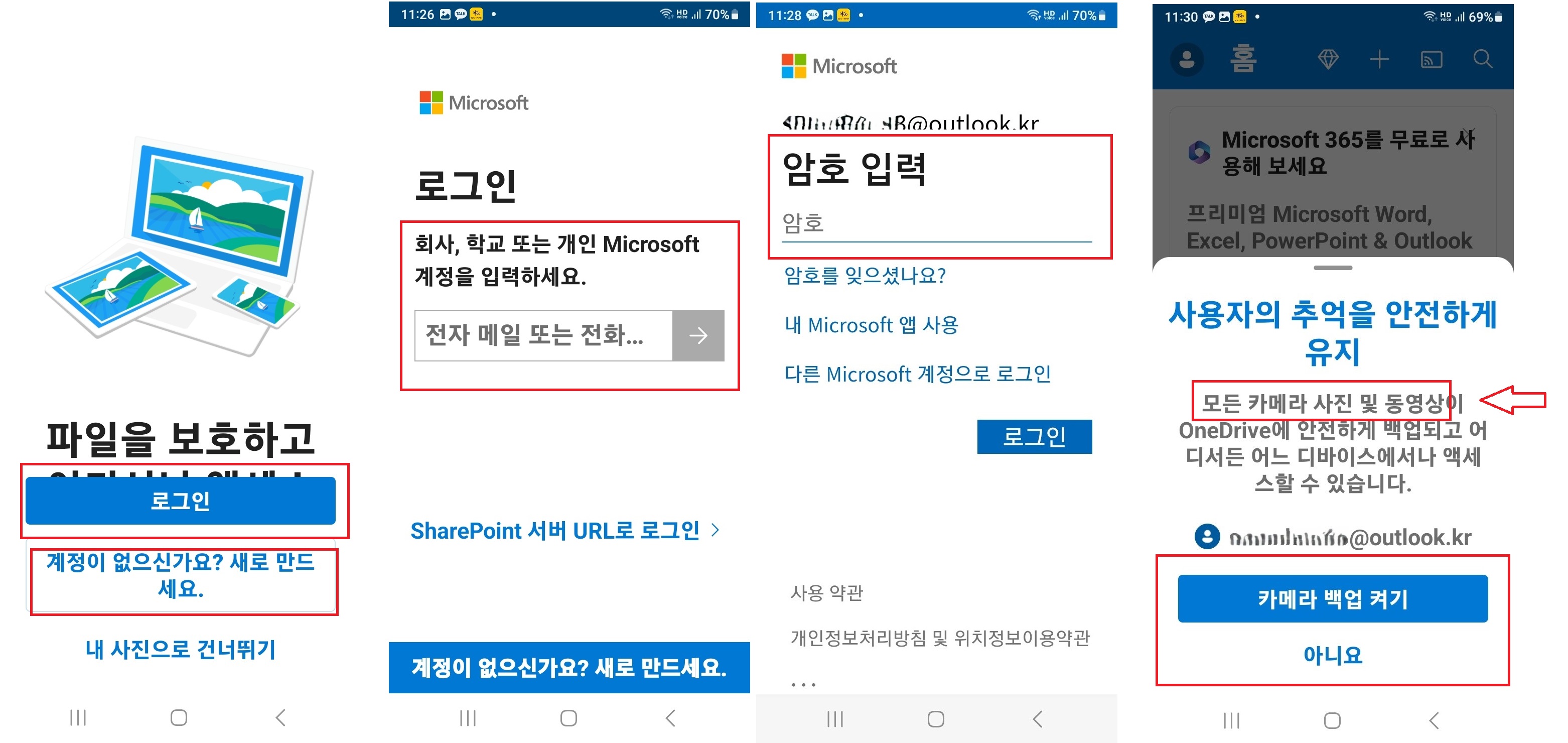This screenshot has width=1568, height=743.
Task: Tap 내 사진으로 건너뛰기 link
Action: click(x=180, y=649)
